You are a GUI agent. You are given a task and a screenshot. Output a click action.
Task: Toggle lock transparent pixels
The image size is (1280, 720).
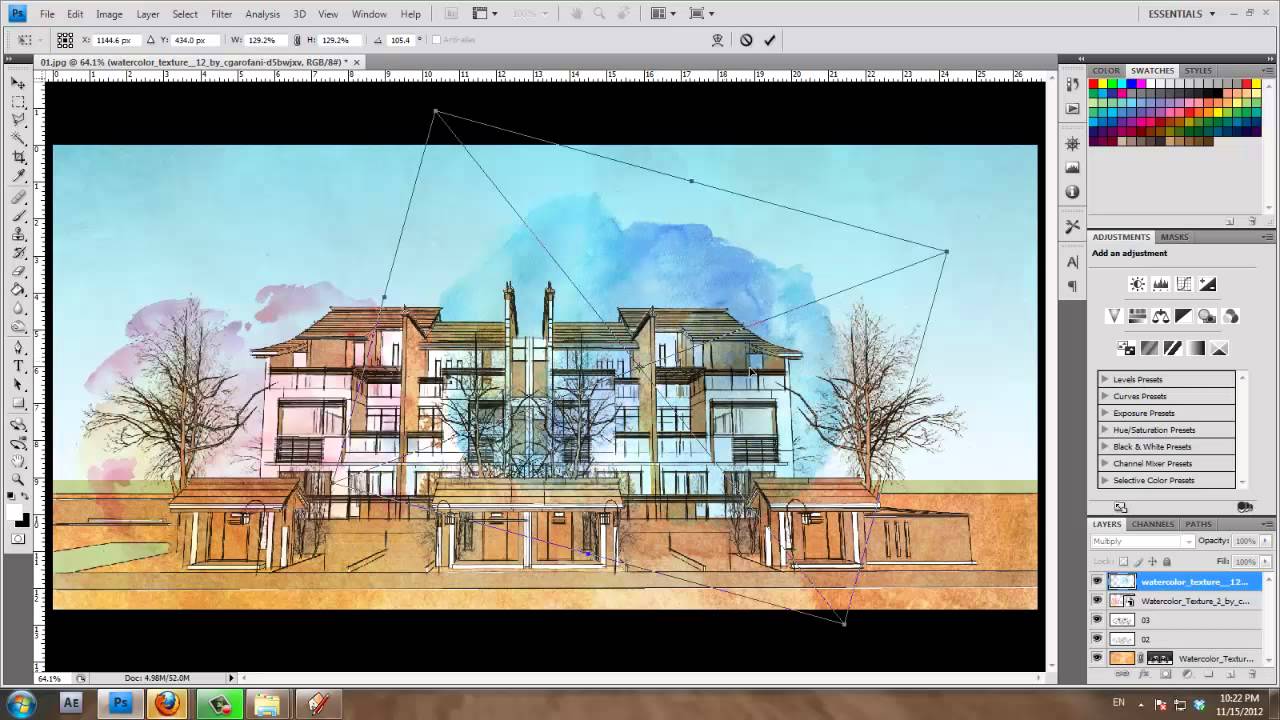1123,561
